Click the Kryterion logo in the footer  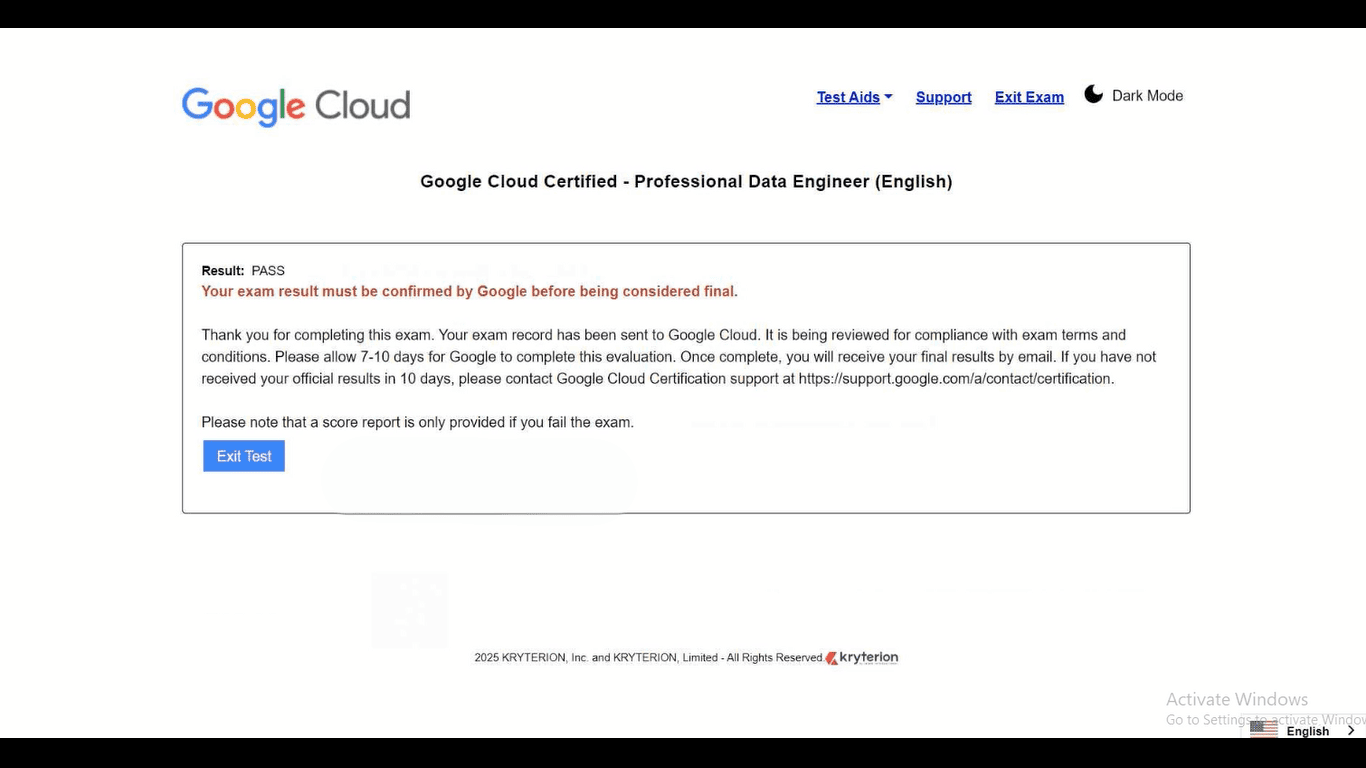pyautogui.click(x=862, y=658)
